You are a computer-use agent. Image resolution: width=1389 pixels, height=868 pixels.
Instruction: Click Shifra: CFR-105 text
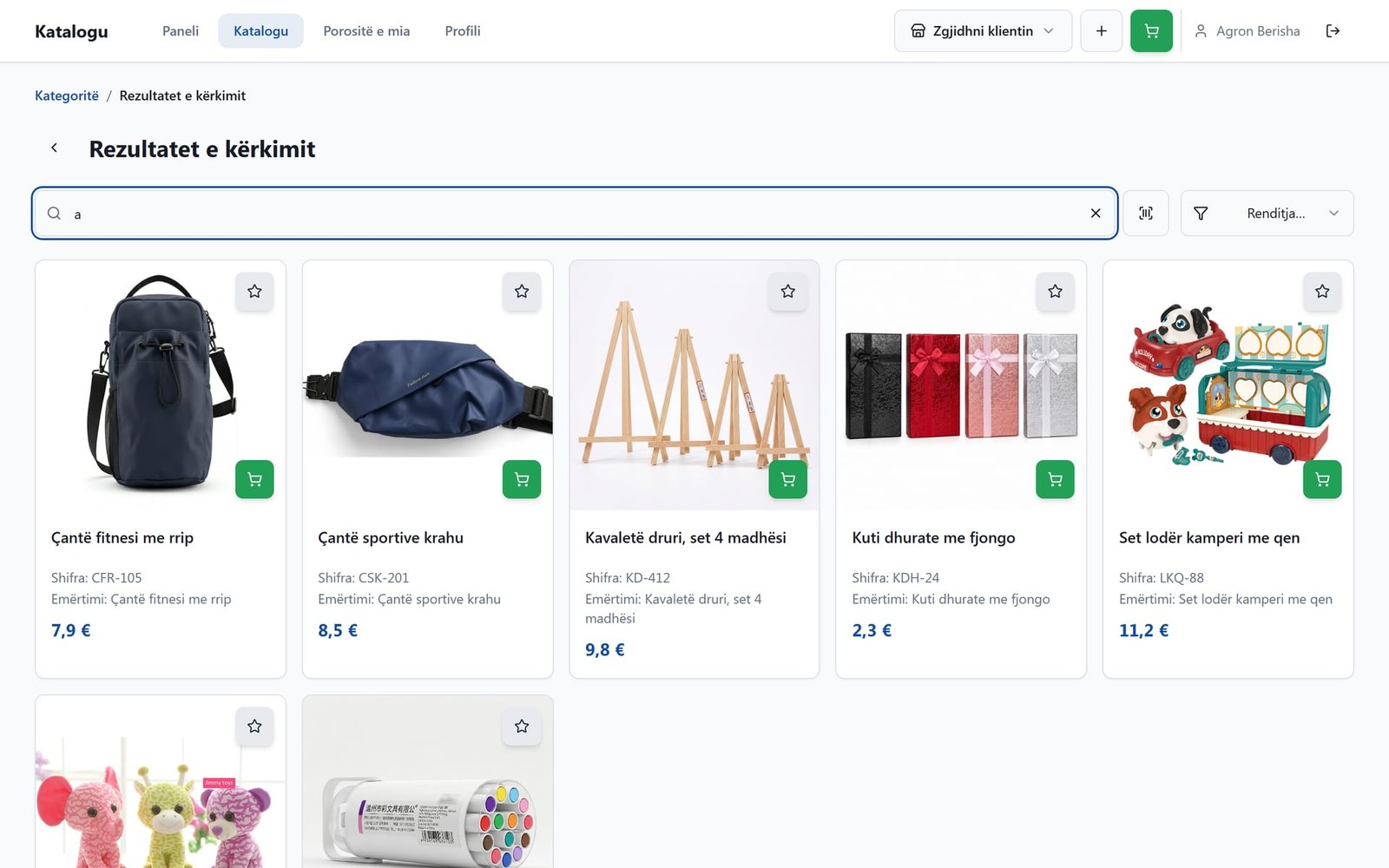point(96,578)
